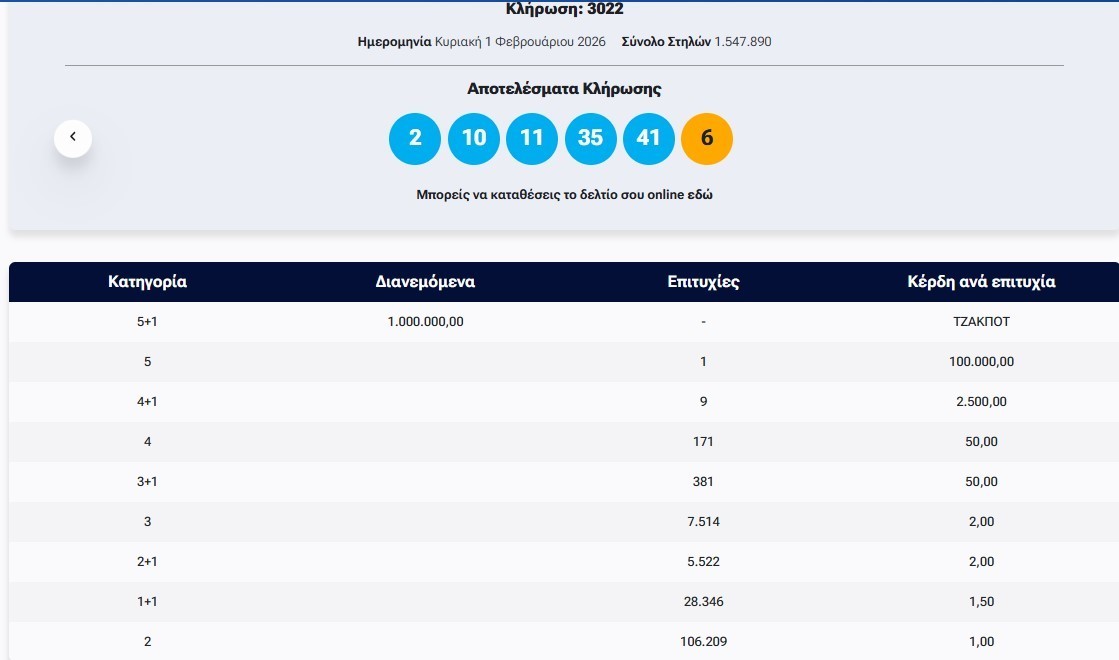The image size is (1119, 660).
Task: Click the Διανεμόμενα column header
Action: (425, 282)
